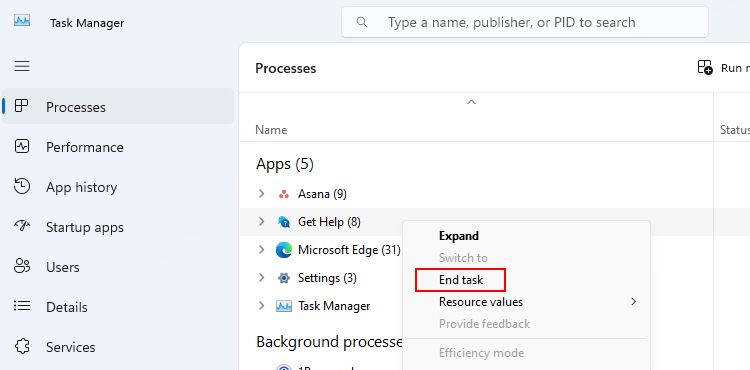Click the Details list icon

pos(22,305)
